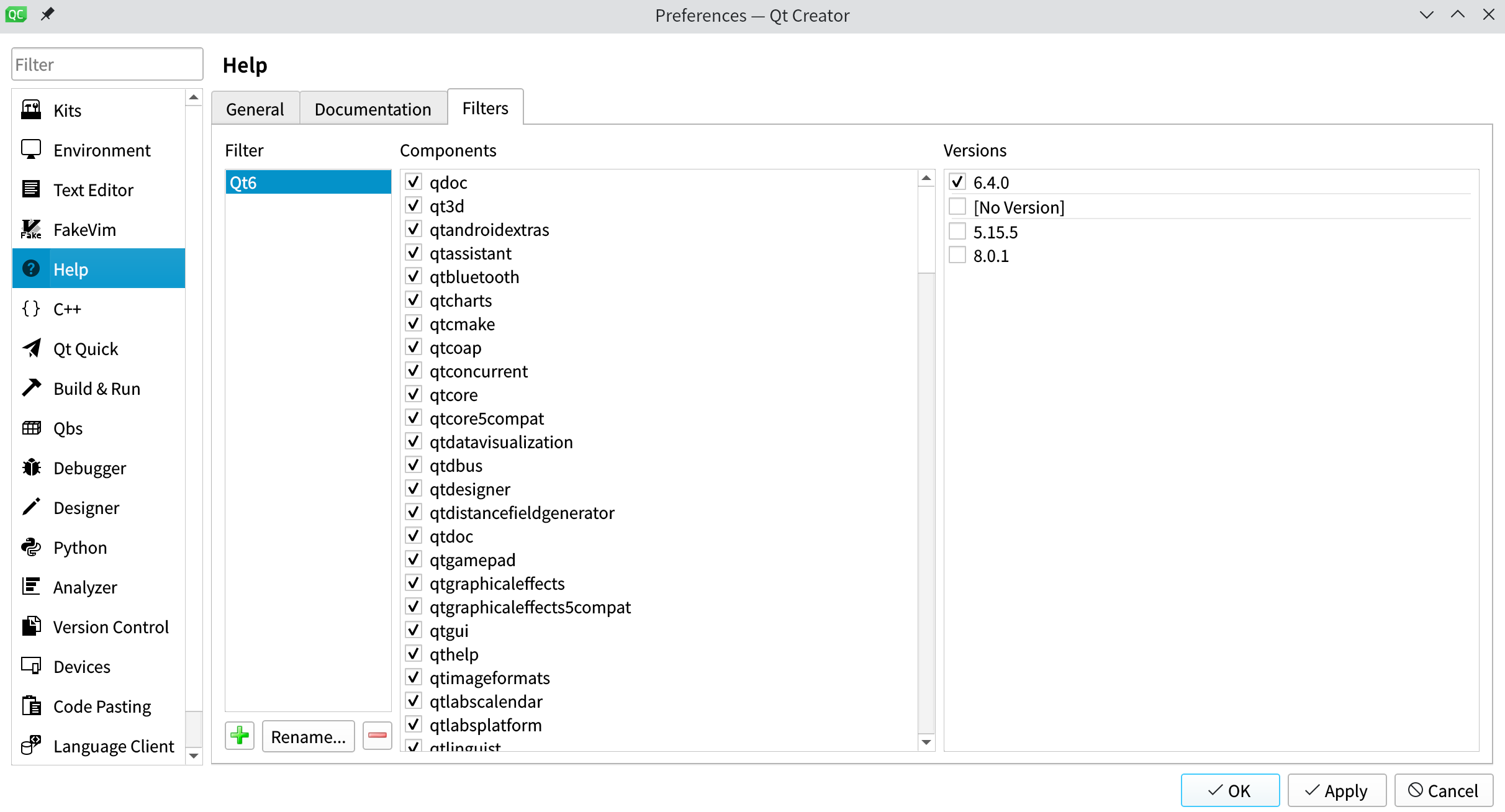Select the qtconcurrent component label
The image size is (1505, 812).
[x=479, y=371]
